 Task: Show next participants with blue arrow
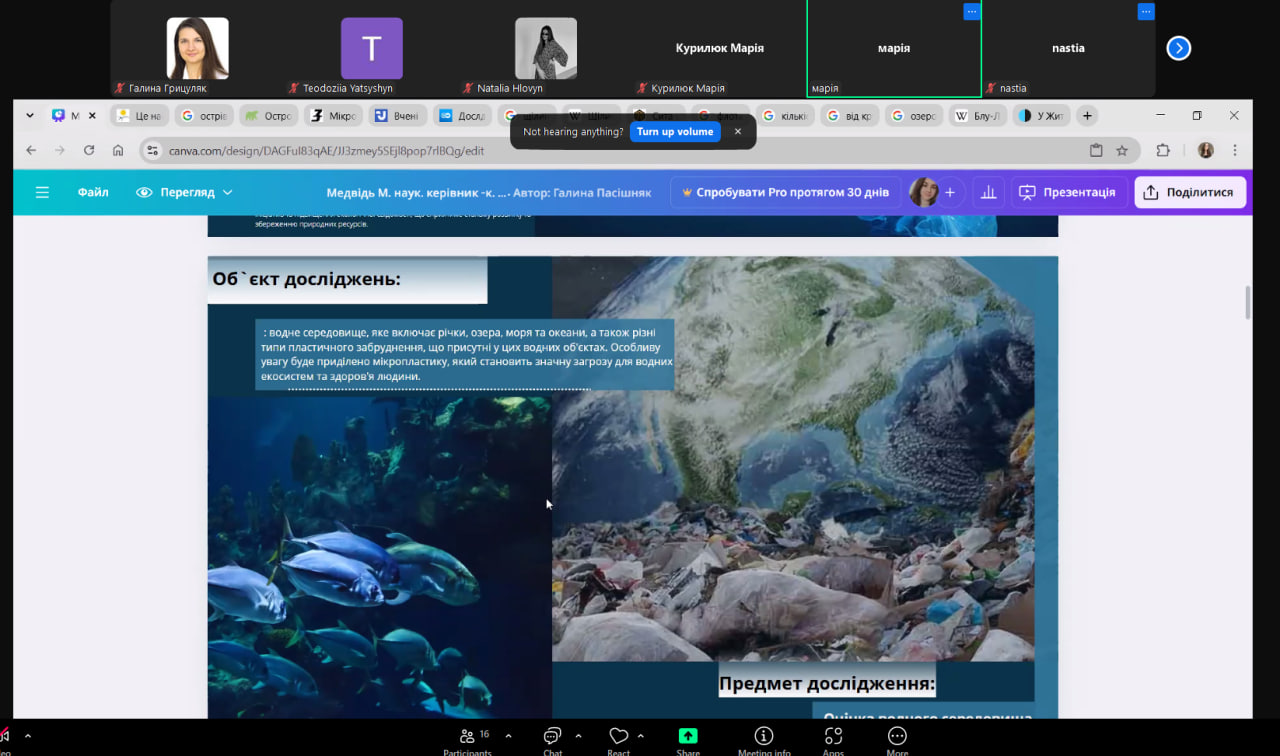click(1179, 48)
